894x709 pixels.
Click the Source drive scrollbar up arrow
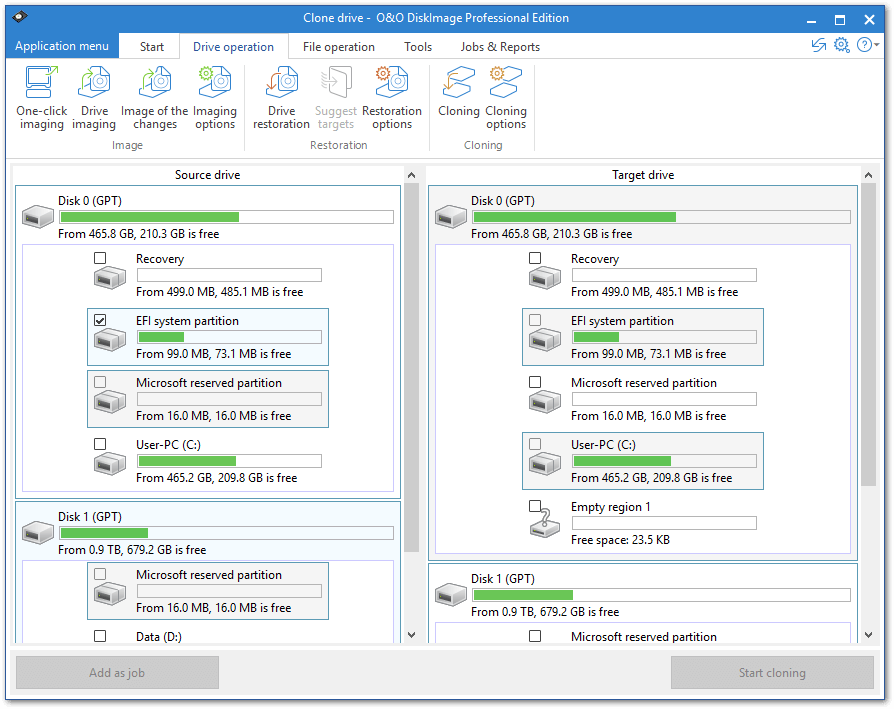[412, 175]
